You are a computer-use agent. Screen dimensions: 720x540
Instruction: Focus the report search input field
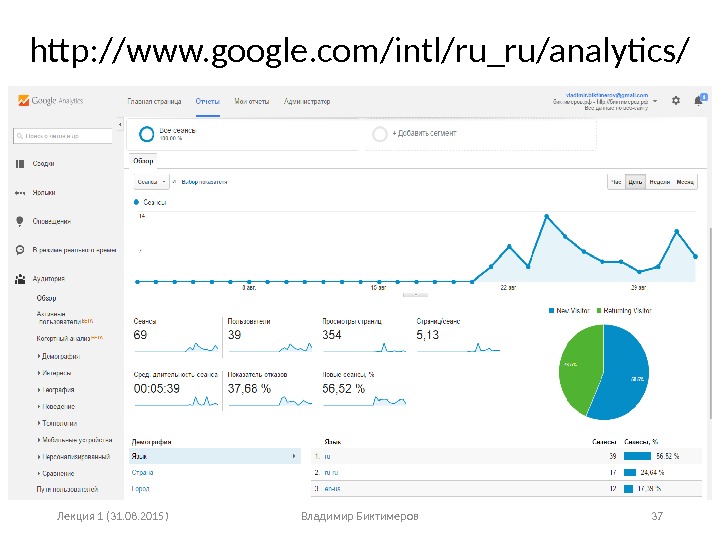point(63,136)
